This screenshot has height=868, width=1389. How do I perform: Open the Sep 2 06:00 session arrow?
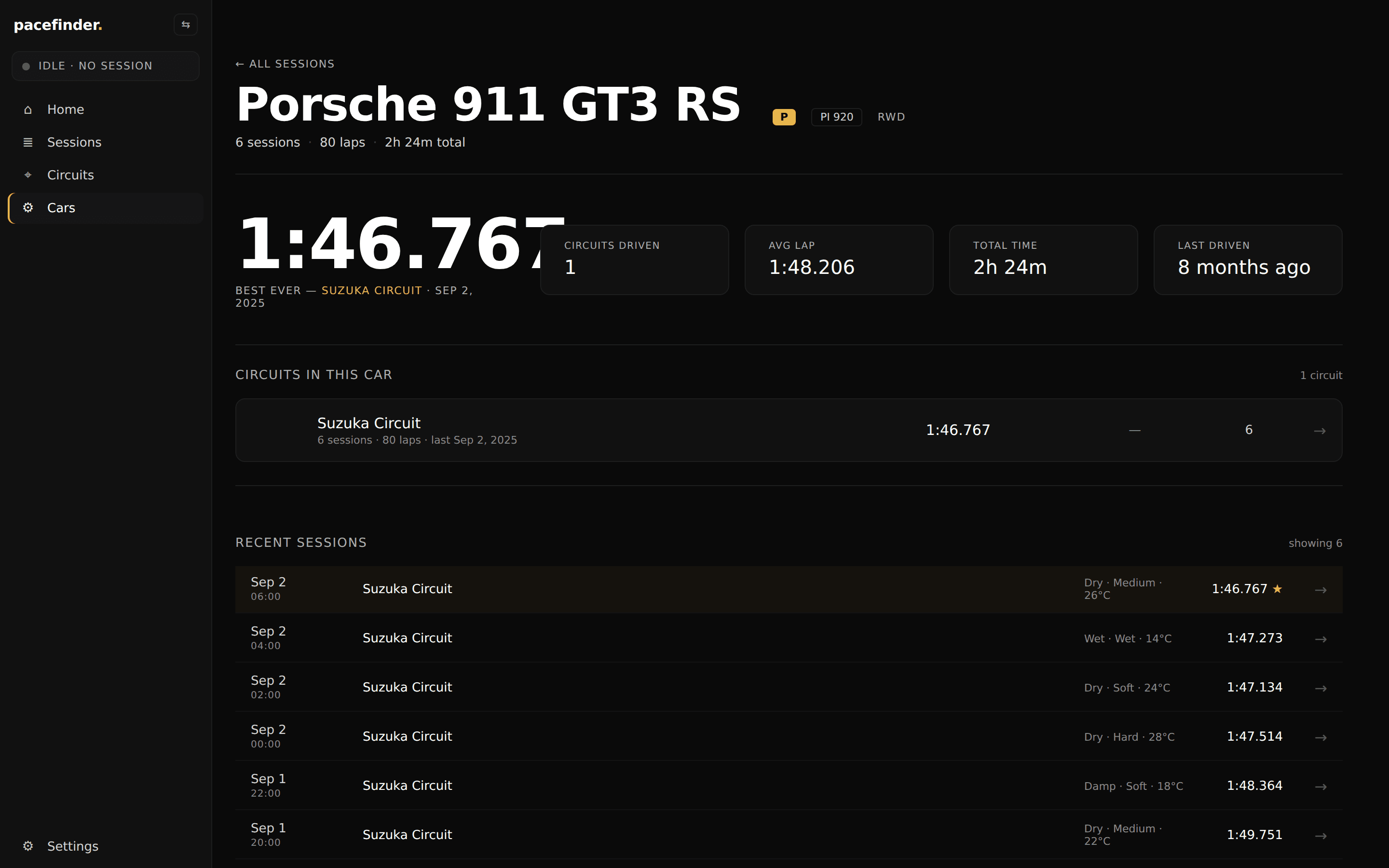[x=1321, y=590]
